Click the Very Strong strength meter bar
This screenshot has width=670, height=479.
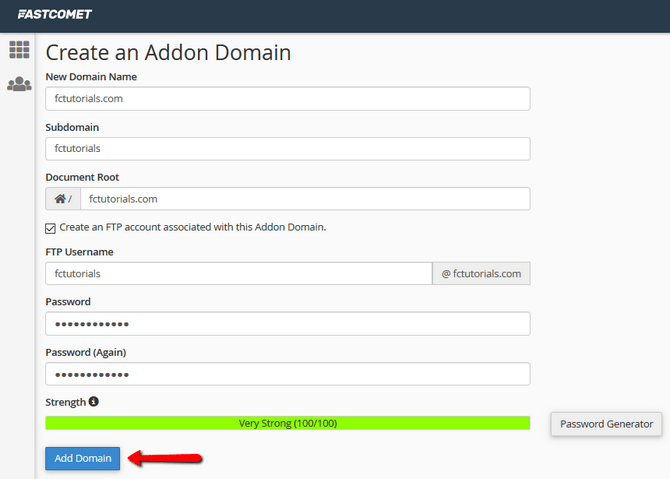pyautogui.click(x=287, y=423)
